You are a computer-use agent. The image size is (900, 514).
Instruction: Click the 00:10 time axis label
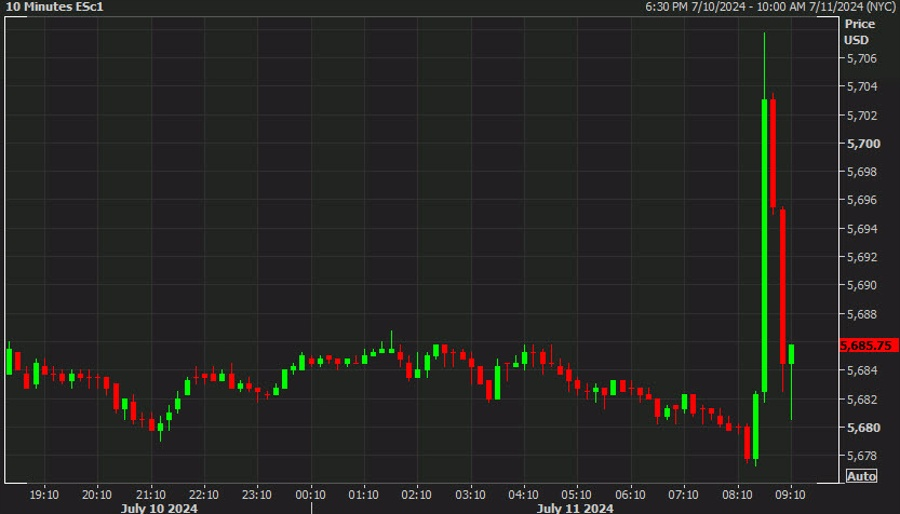pyautogui.click(x=311, y=494)
